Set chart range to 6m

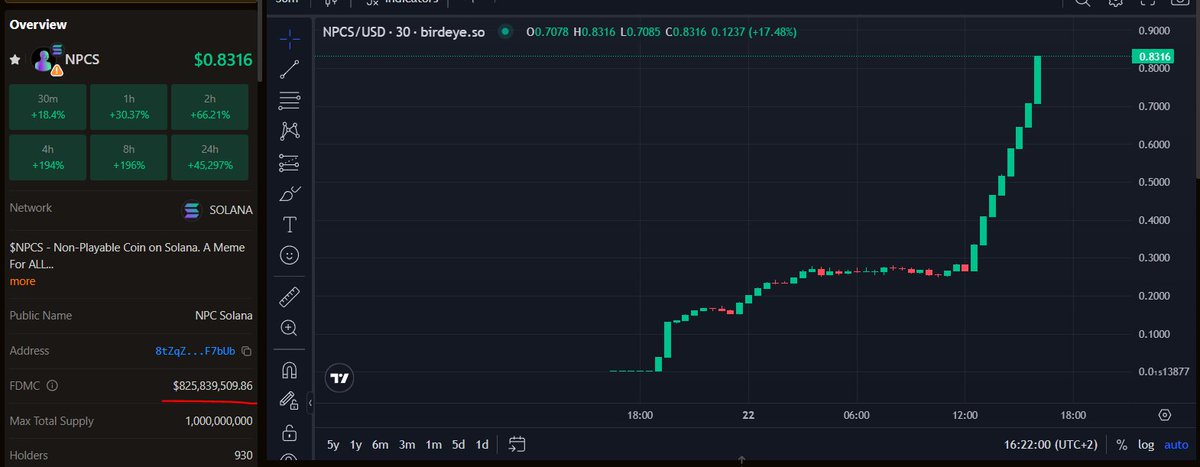point(380,444)
